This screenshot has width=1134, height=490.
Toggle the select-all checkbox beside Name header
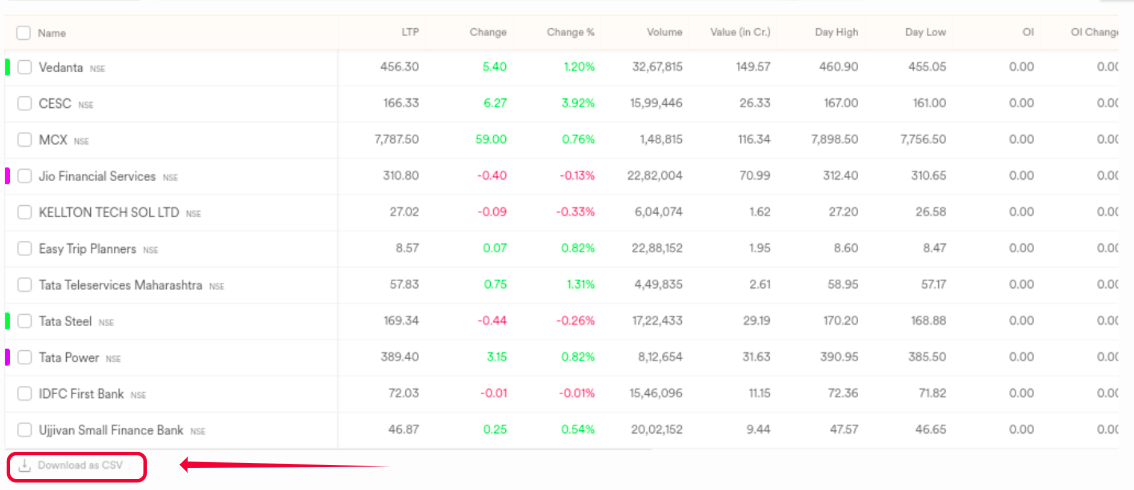coord(24,32)
